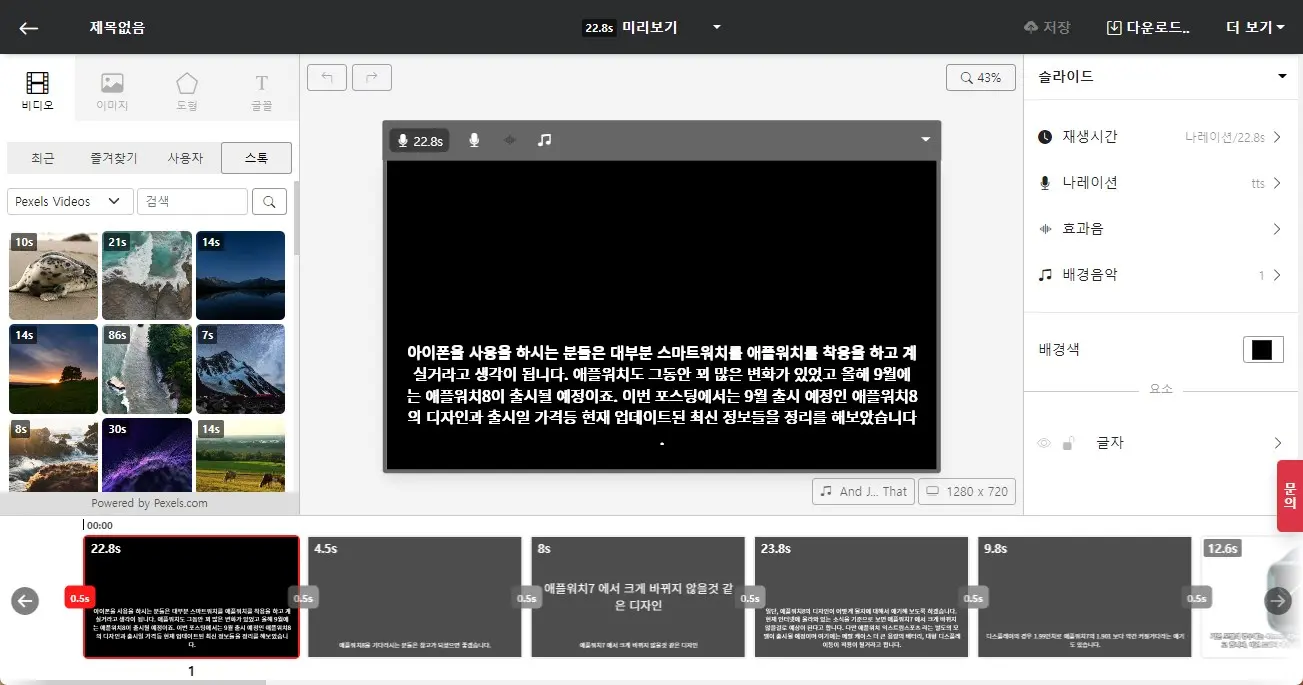Click the undo arrow button

coord(327,77)
